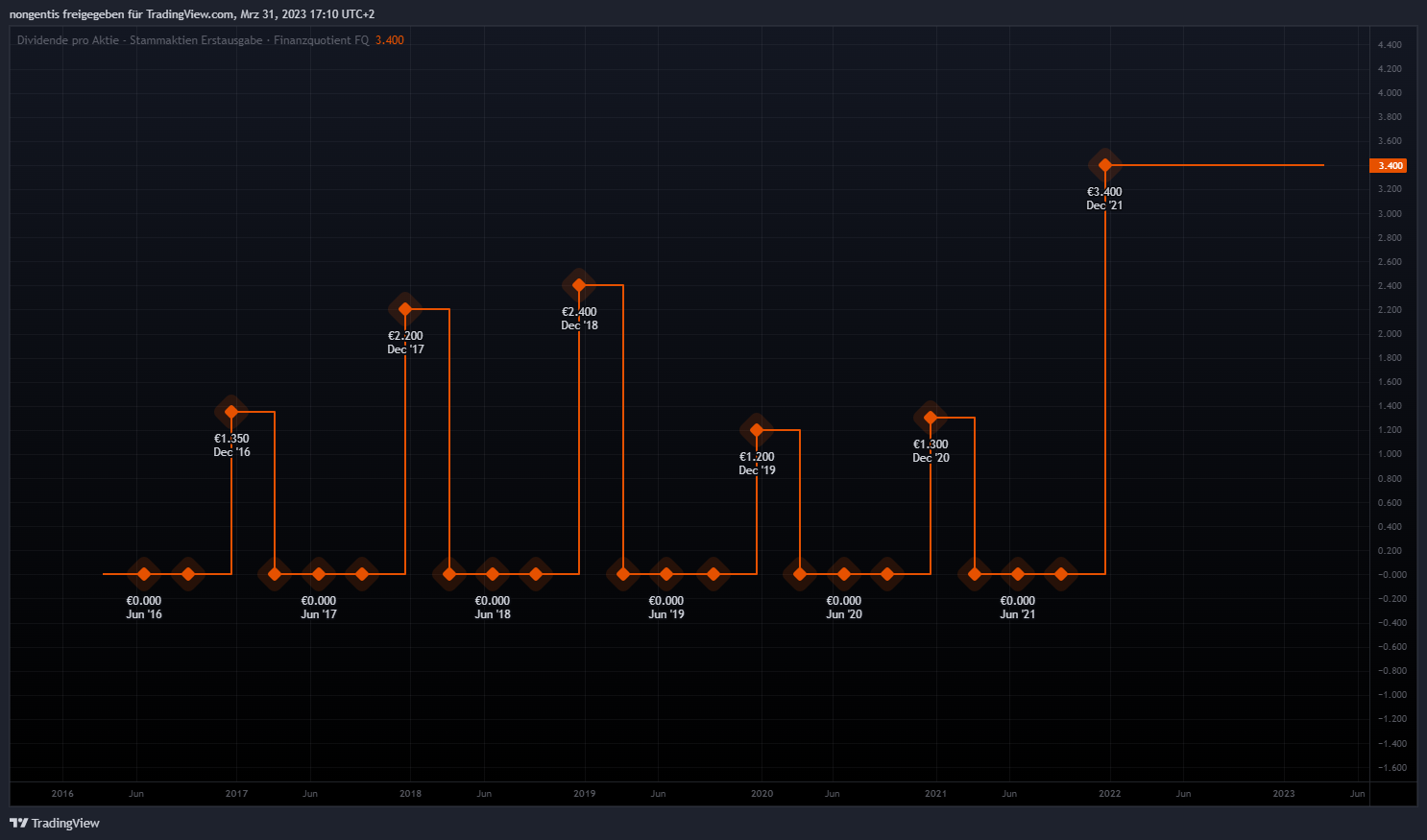Click the zero-value diamond above Jun '16 label
The height and width of the screenshot is (840, 1427).
tap(144, 574)
